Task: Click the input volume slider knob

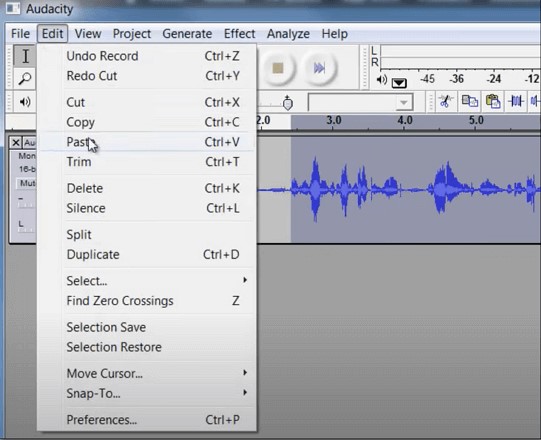Action: [x=287, y=103]
